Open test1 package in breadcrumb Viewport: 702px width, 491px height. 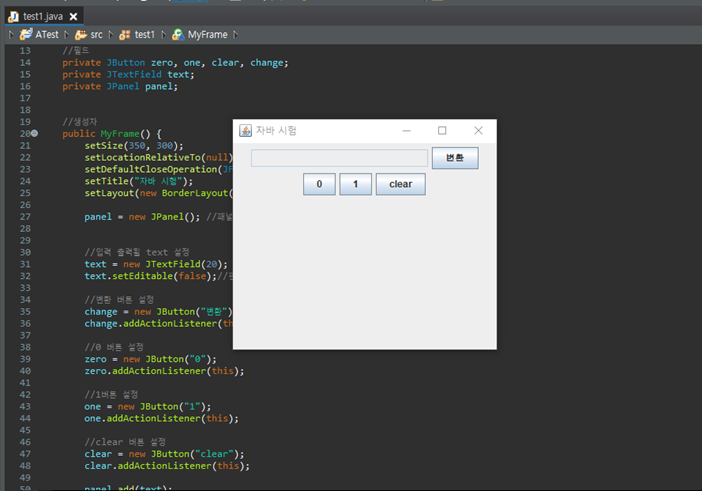[145, 34]
